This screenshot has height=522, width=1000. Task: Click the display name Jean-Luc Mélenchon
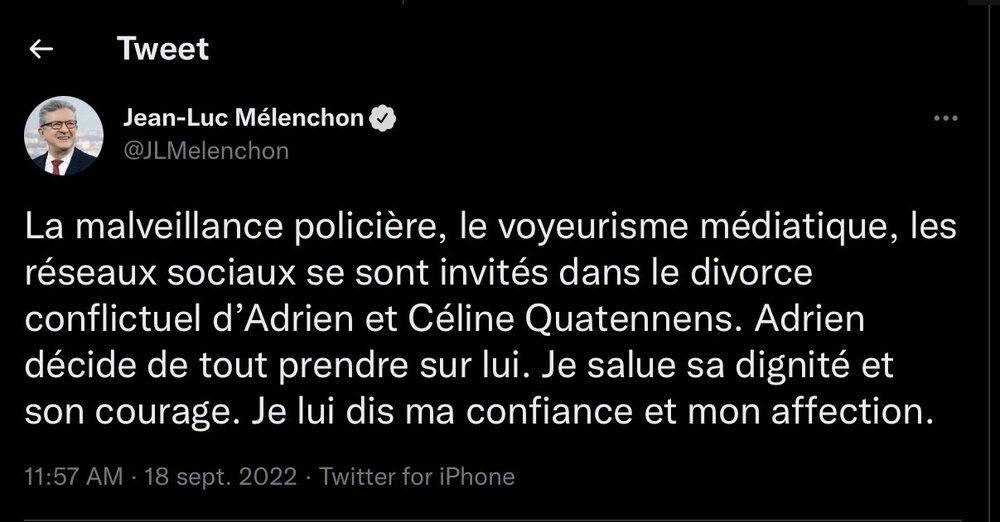point(242,119)
